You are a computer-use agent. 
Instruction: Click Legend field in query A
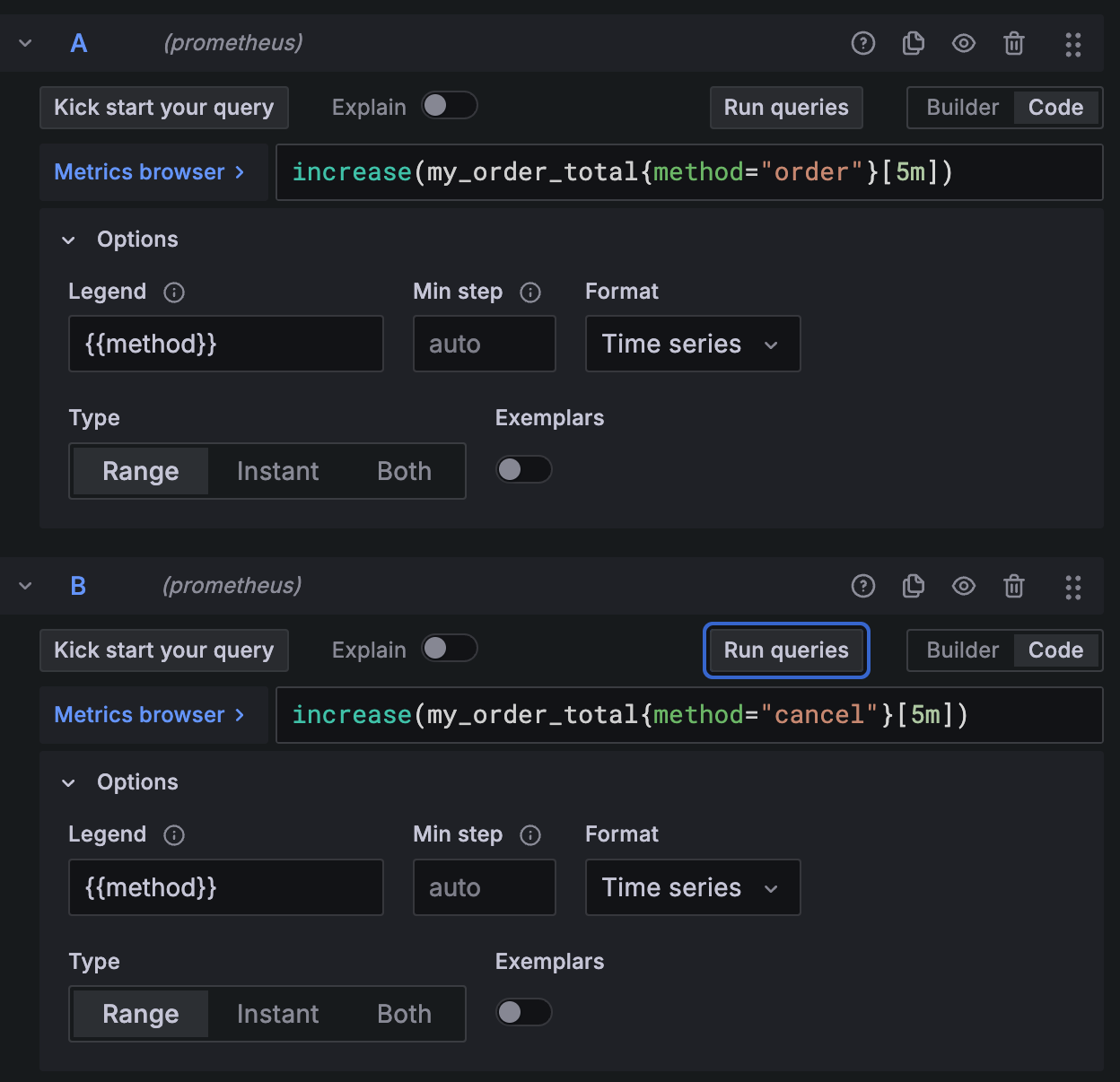click(226, 344)
